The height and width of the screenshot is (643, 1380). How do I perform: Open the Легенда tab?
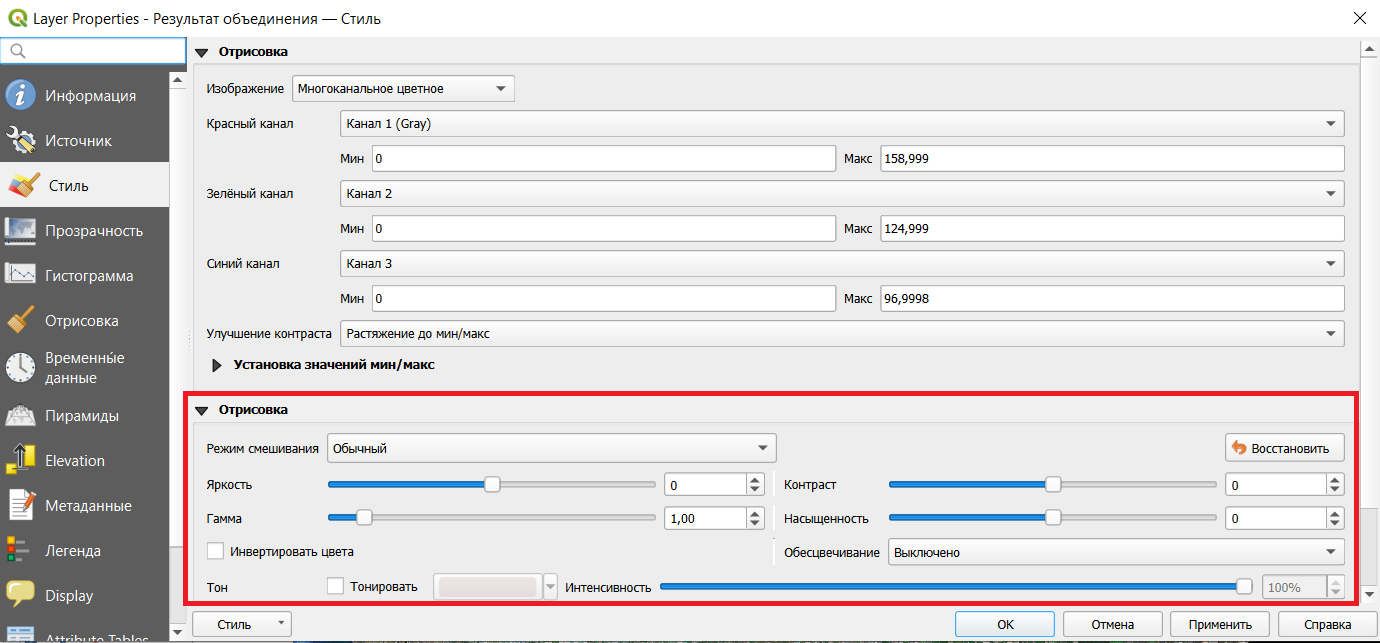point(85,551)
